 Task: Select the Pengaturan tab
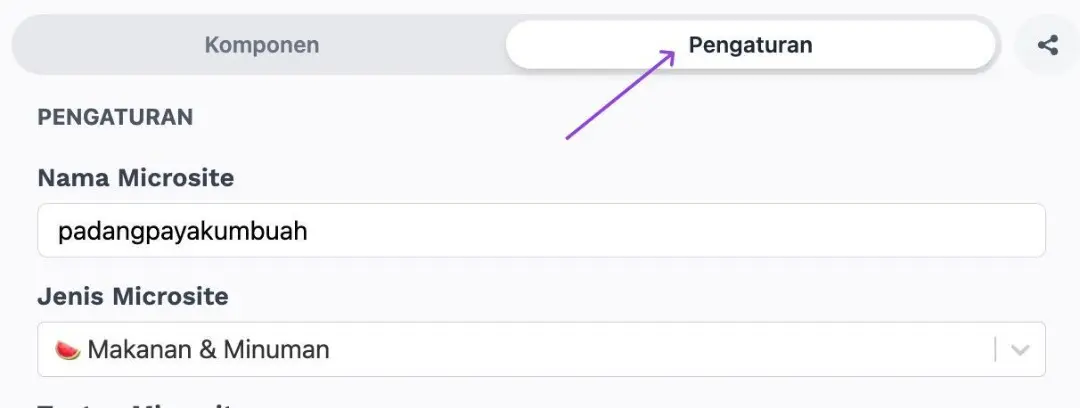[750, 45]
